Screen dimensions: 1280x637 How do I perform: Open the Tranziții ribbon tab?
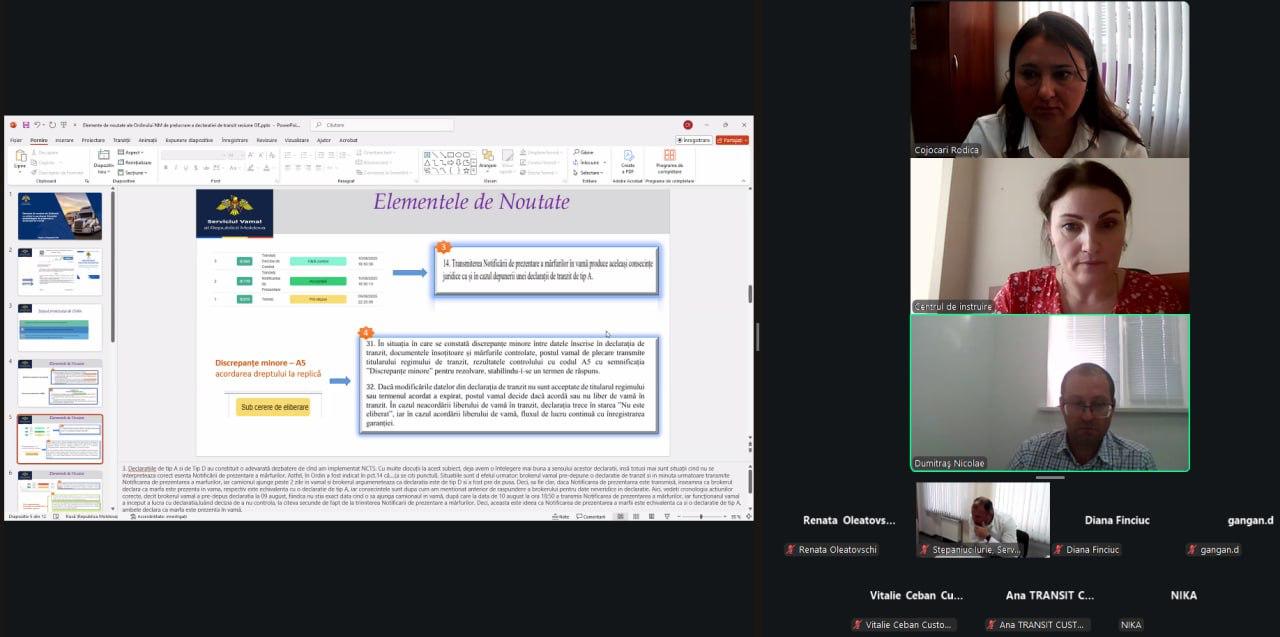(x=121, y=140)
